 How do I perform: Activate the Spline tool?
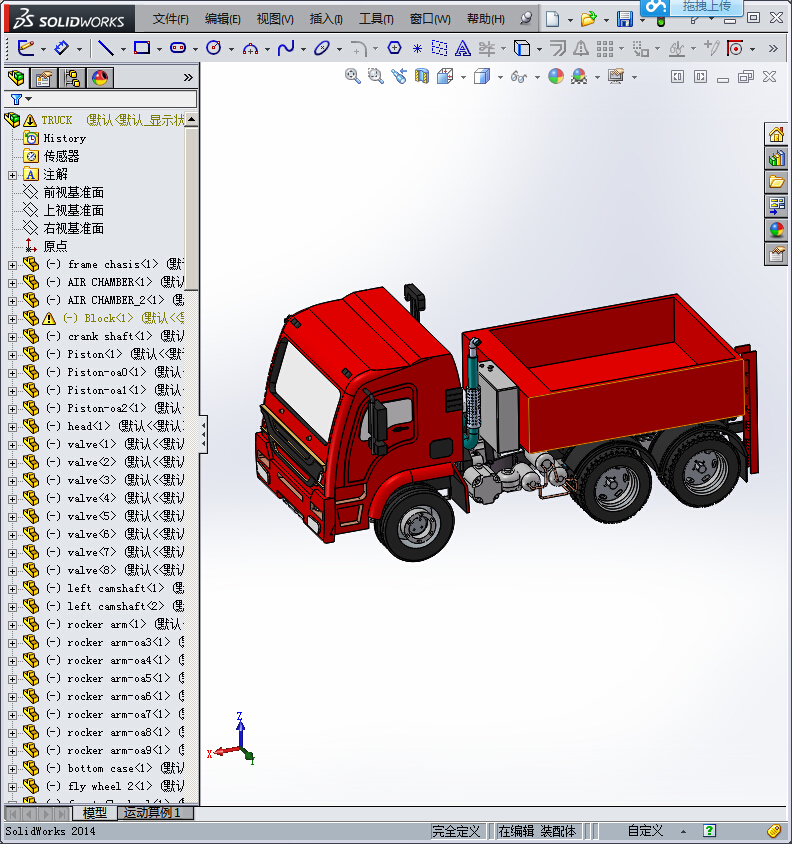[x=286, y=48]
